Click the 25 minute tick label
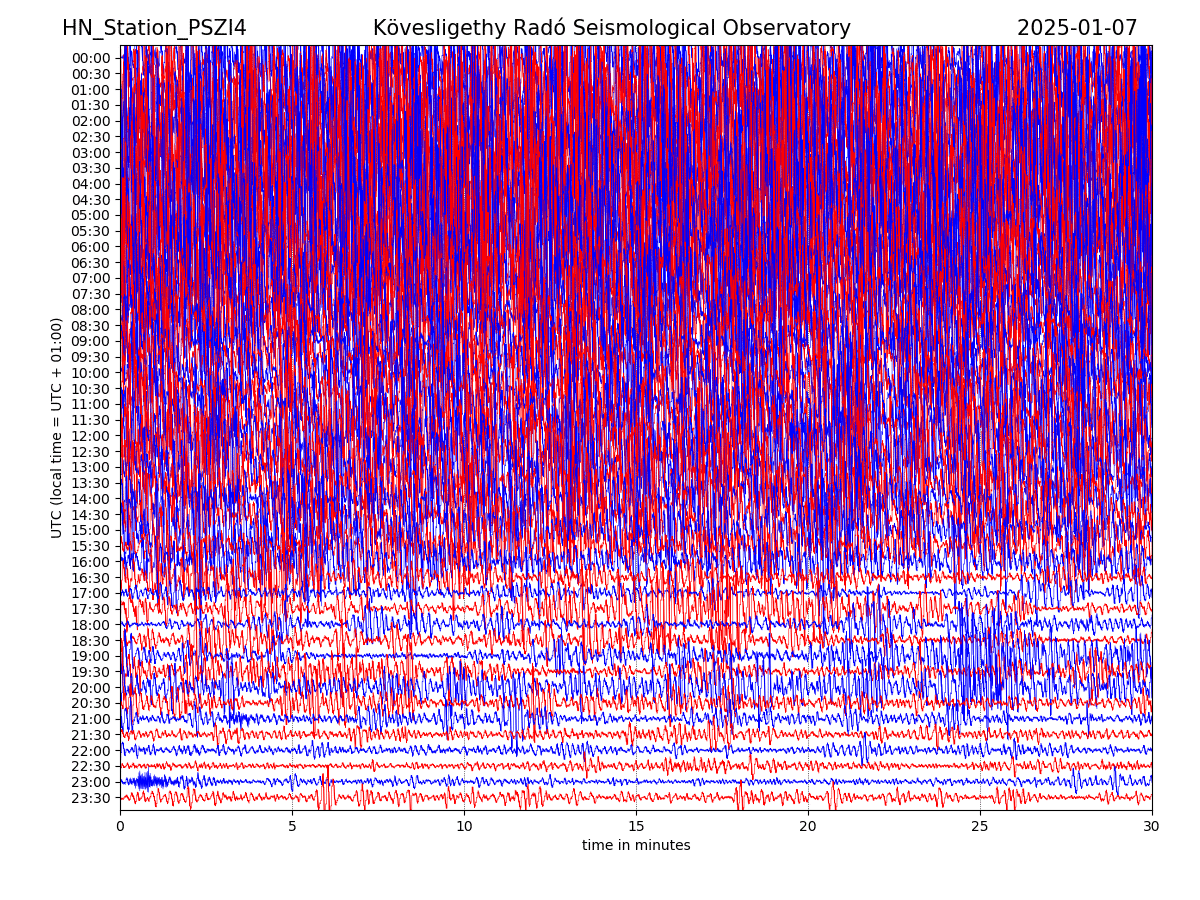1200x900 pixels. click(x=980, y=826)
